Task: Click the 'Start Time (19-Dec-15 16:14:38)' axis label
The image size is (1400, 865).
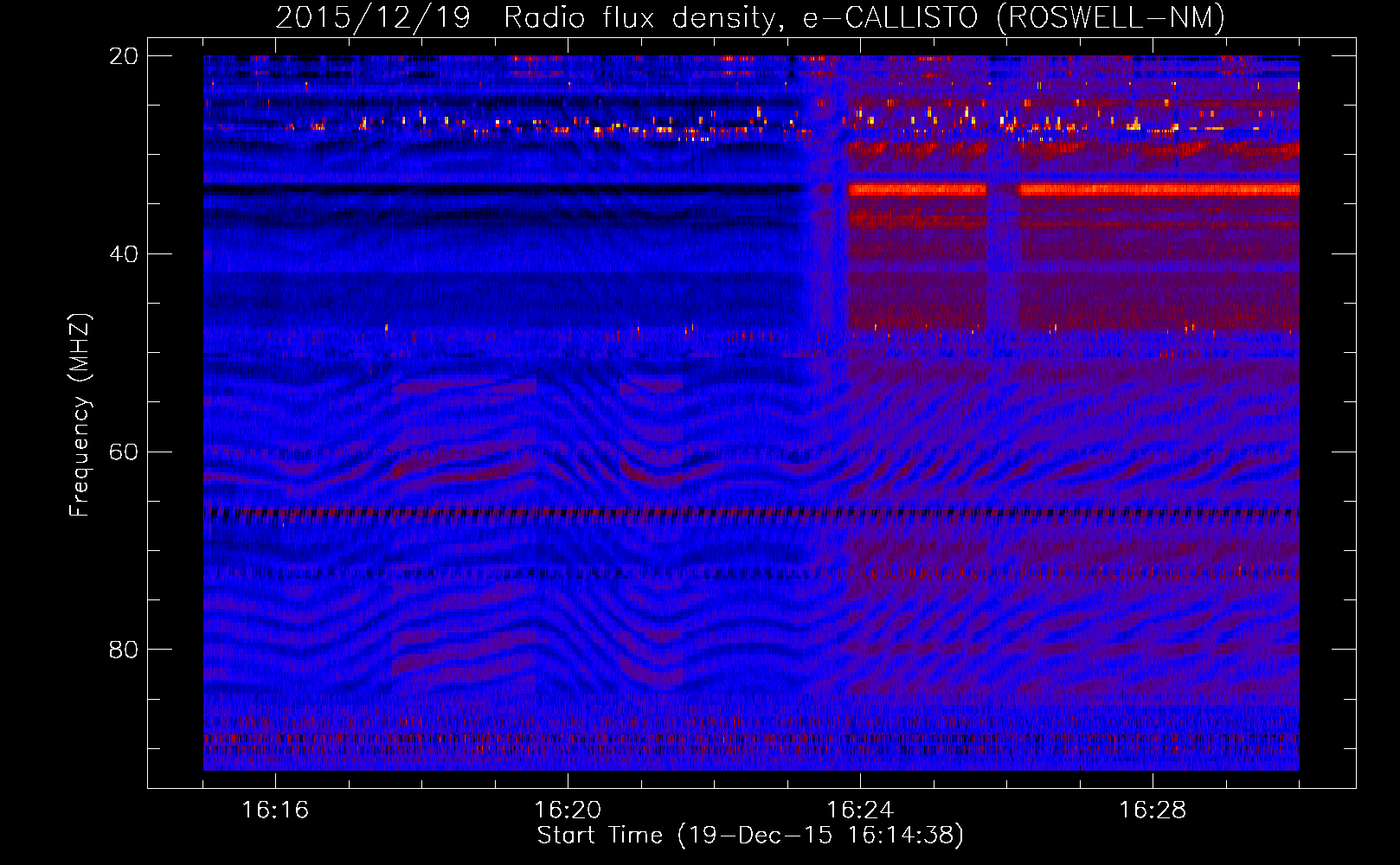Action: [x=750, y=836]
